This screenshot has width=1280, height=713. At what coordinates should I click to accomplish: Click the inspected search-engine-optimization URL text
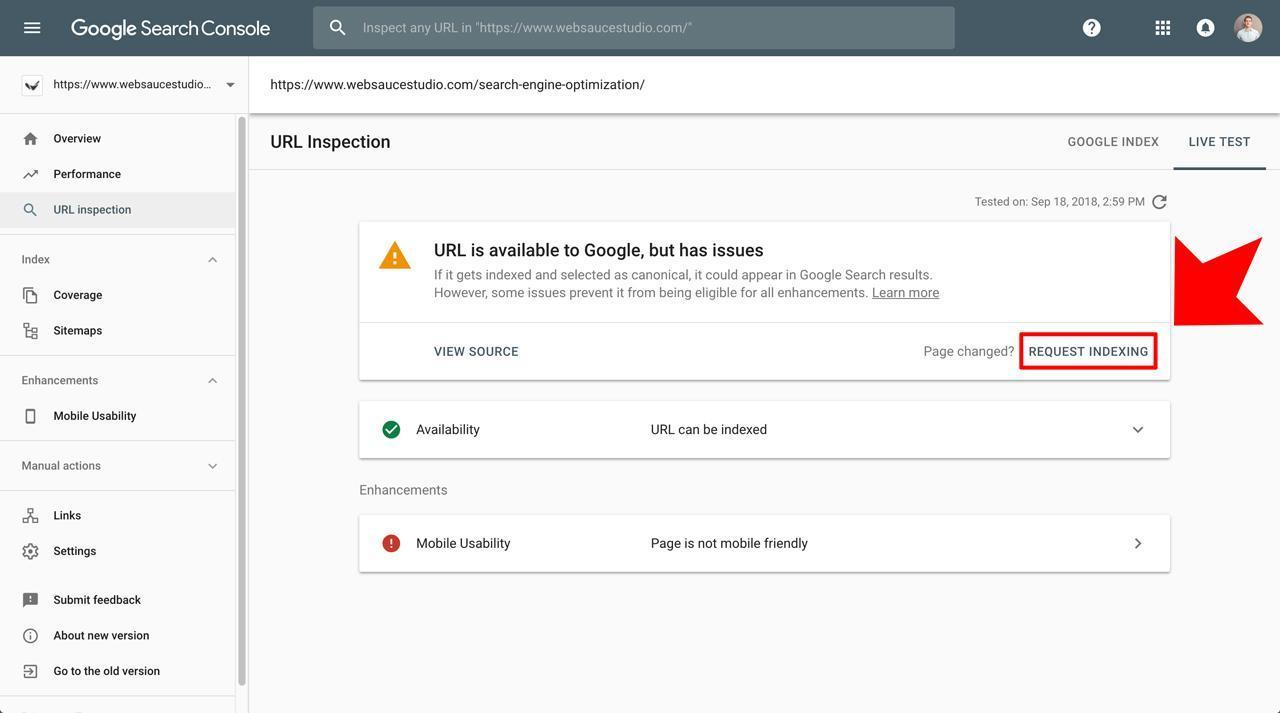457,85
